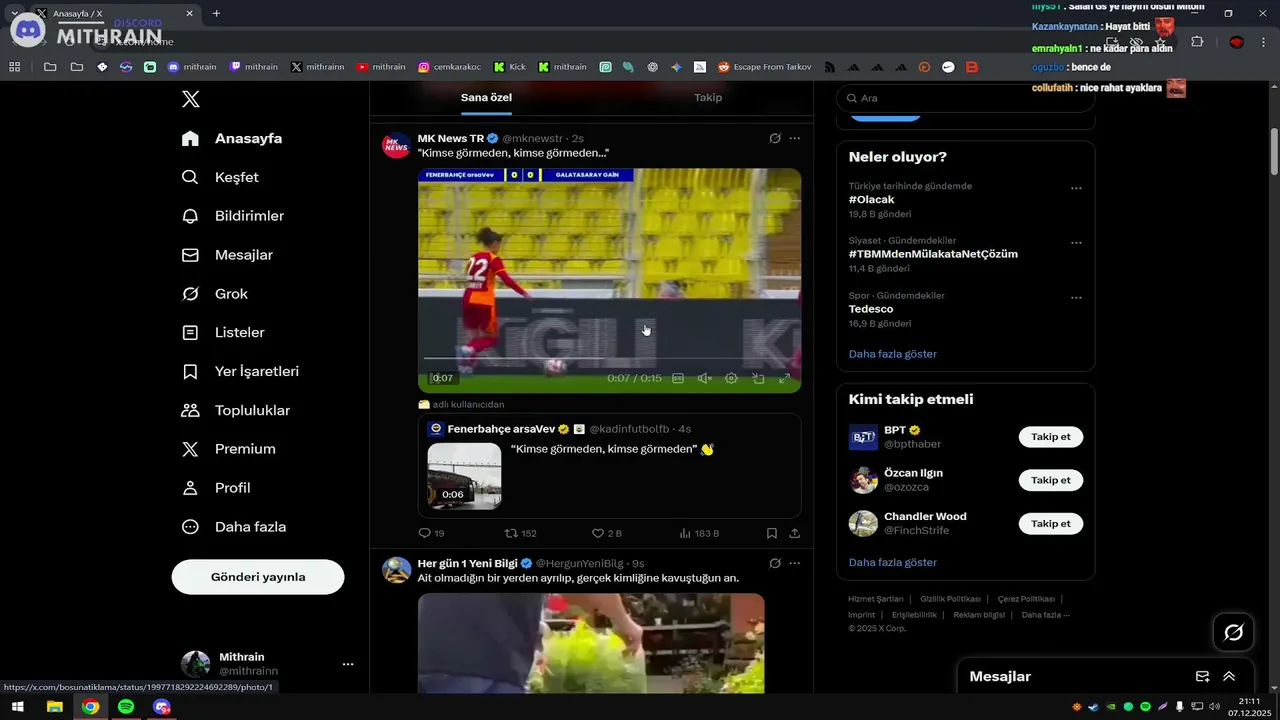Expand the video to fullscreen
Image resolution: width=1280 pixels, height=720 pixels.
pyautogui.click(x=785, y=378)
